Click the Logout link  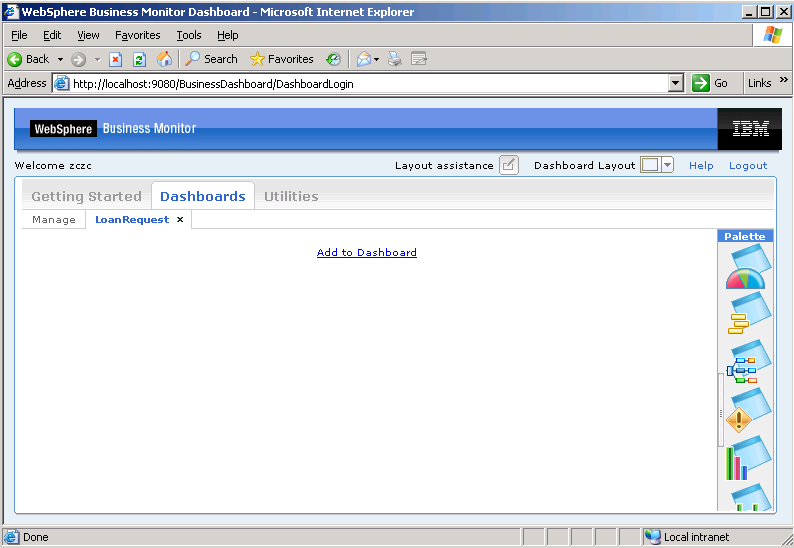tap(748, 165)
